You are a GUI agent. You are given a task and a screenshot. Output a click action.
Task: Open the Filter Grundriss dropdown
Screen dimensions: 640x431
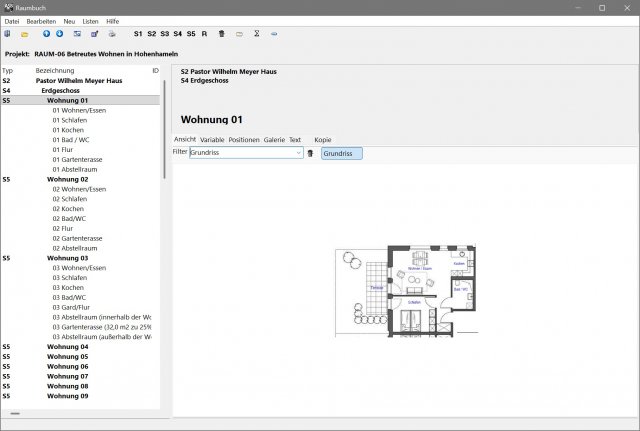pos(298,153)
